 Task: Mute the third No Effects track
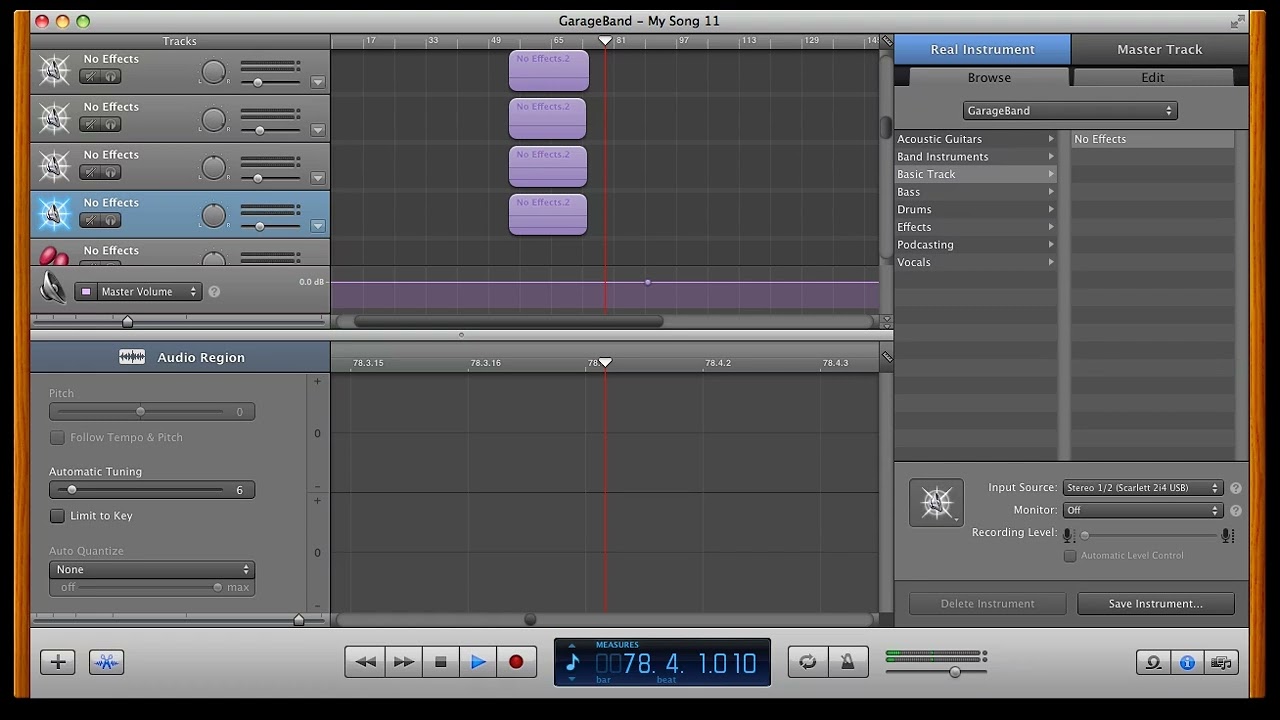[90, 172]
